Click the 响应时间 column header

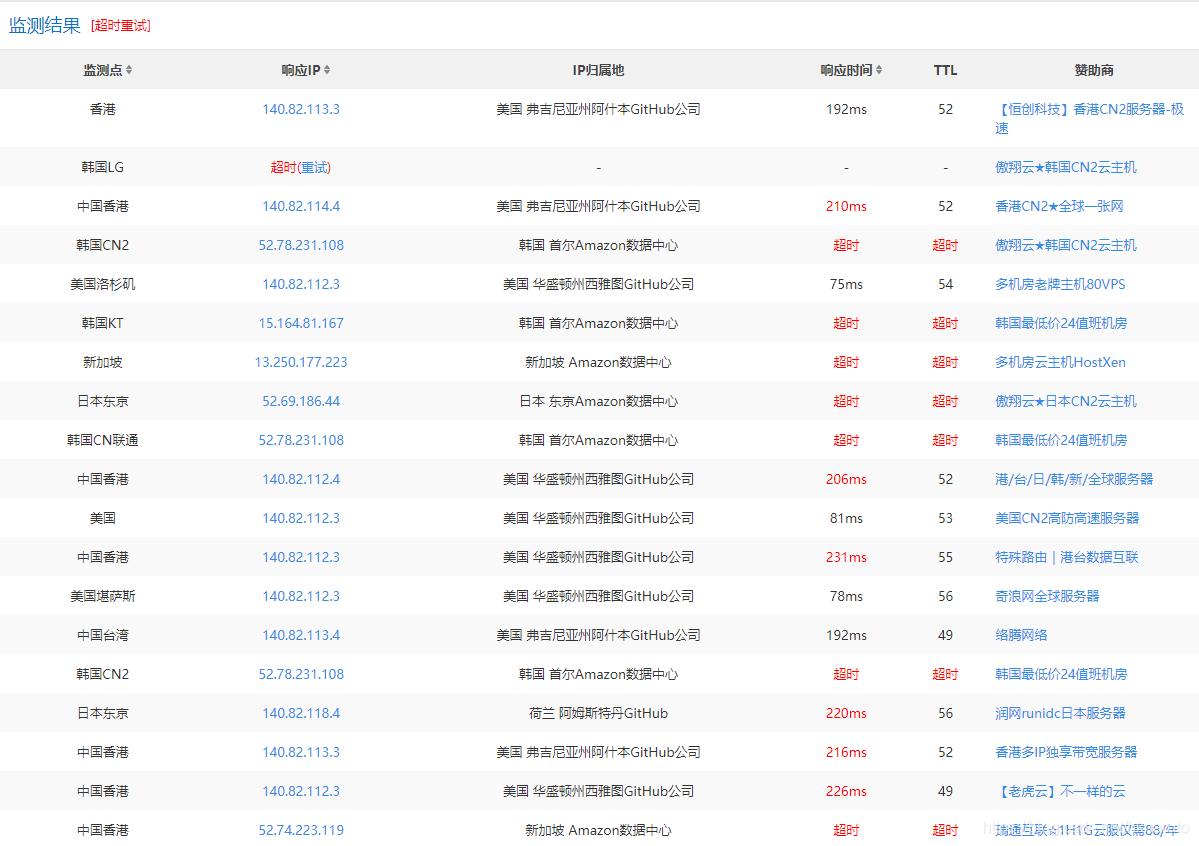click(846, 70)
